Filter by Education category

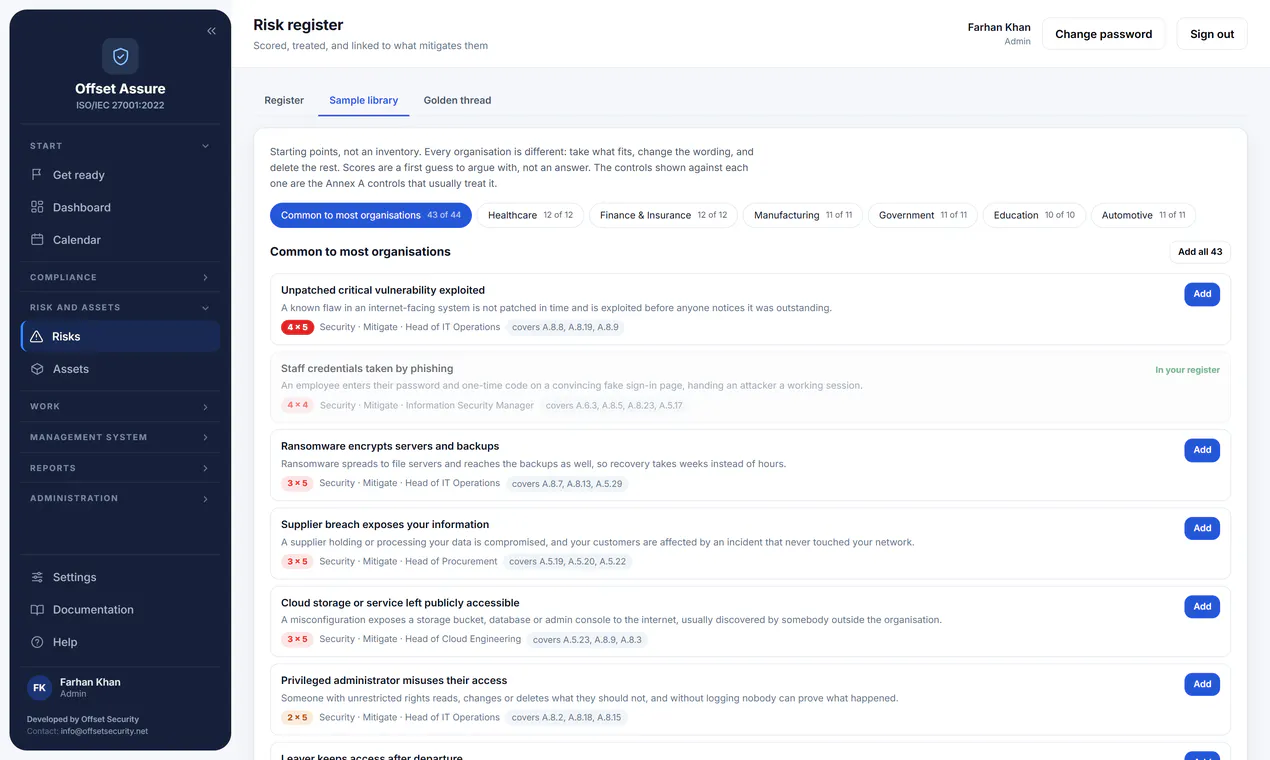(1034, 215)
